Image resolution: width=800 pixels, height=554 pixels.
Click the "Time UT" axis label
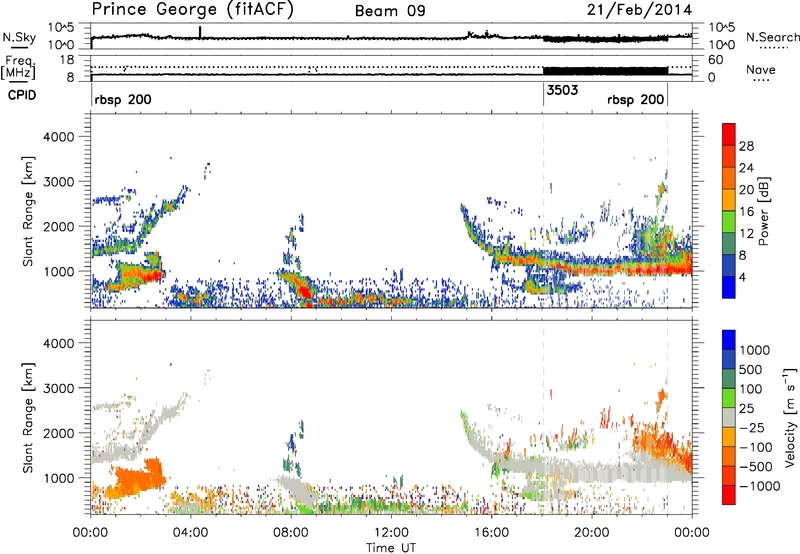click(391, 547)
